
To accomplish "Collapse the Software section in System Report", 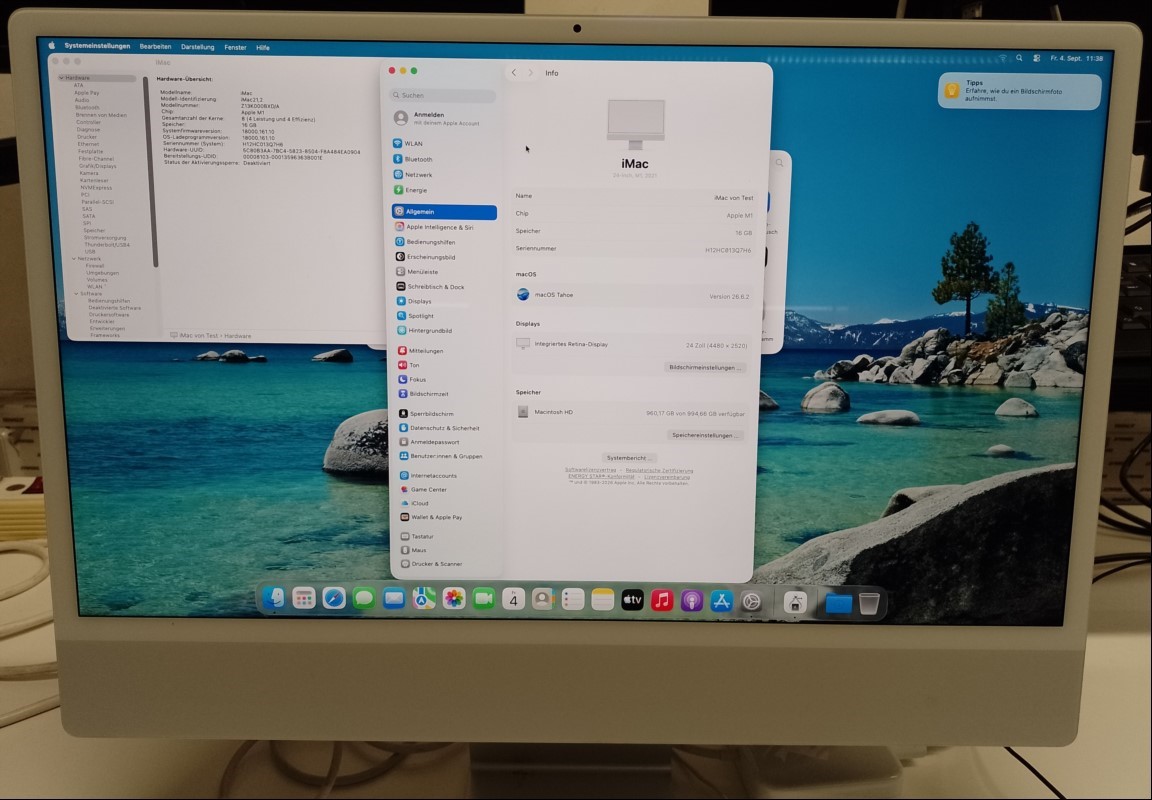I will (x=76, y=294).
